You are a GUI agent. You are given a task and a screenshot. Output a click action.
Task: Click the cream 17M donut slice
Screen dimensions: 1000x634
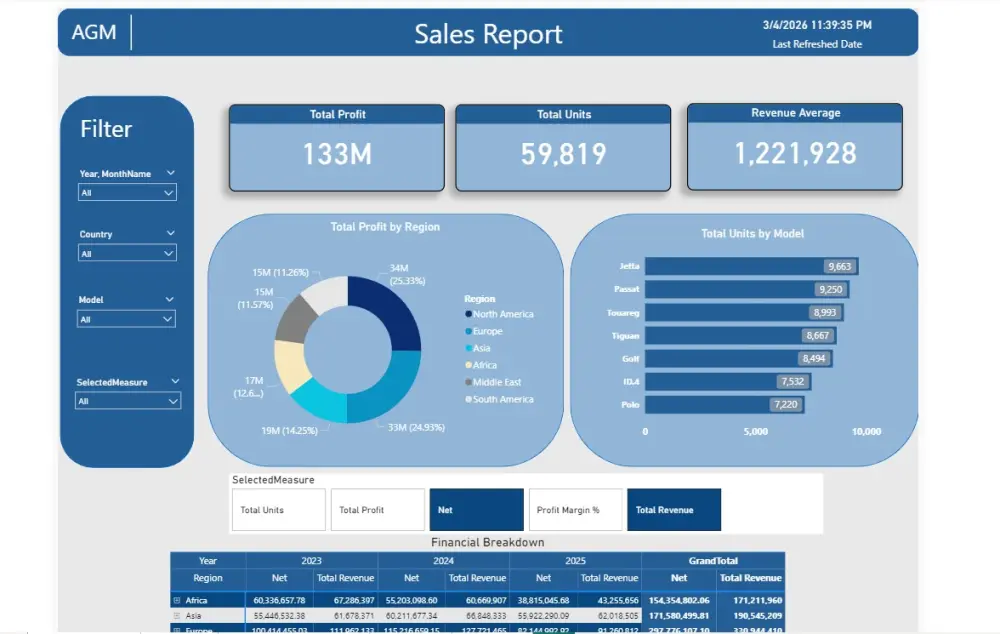click(289, 366)
